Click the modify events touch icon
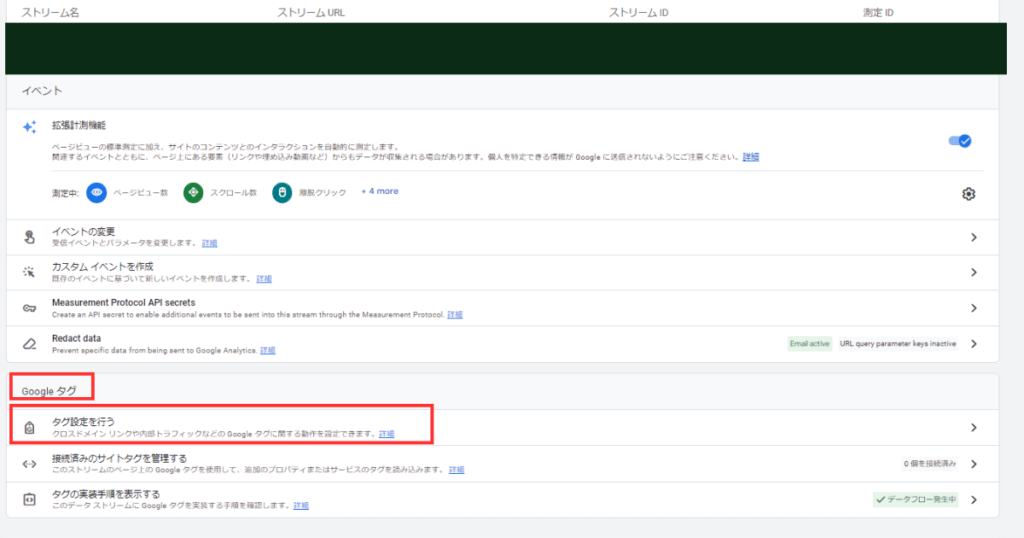Screen dimensions: 1024x538 29,237
